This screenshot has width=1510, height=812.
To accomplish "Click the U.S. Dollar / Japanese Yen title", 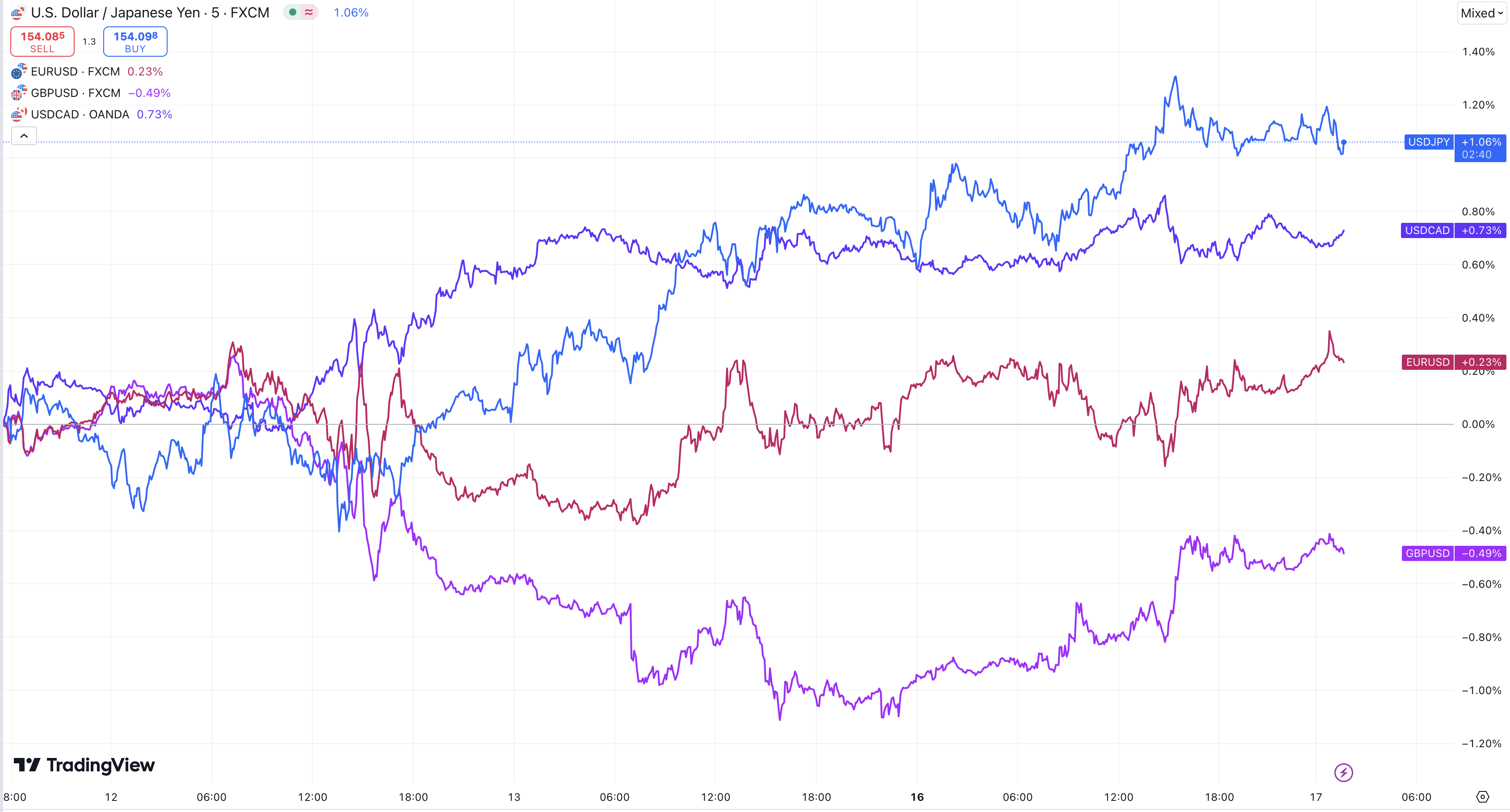I will tap(149, 13).
